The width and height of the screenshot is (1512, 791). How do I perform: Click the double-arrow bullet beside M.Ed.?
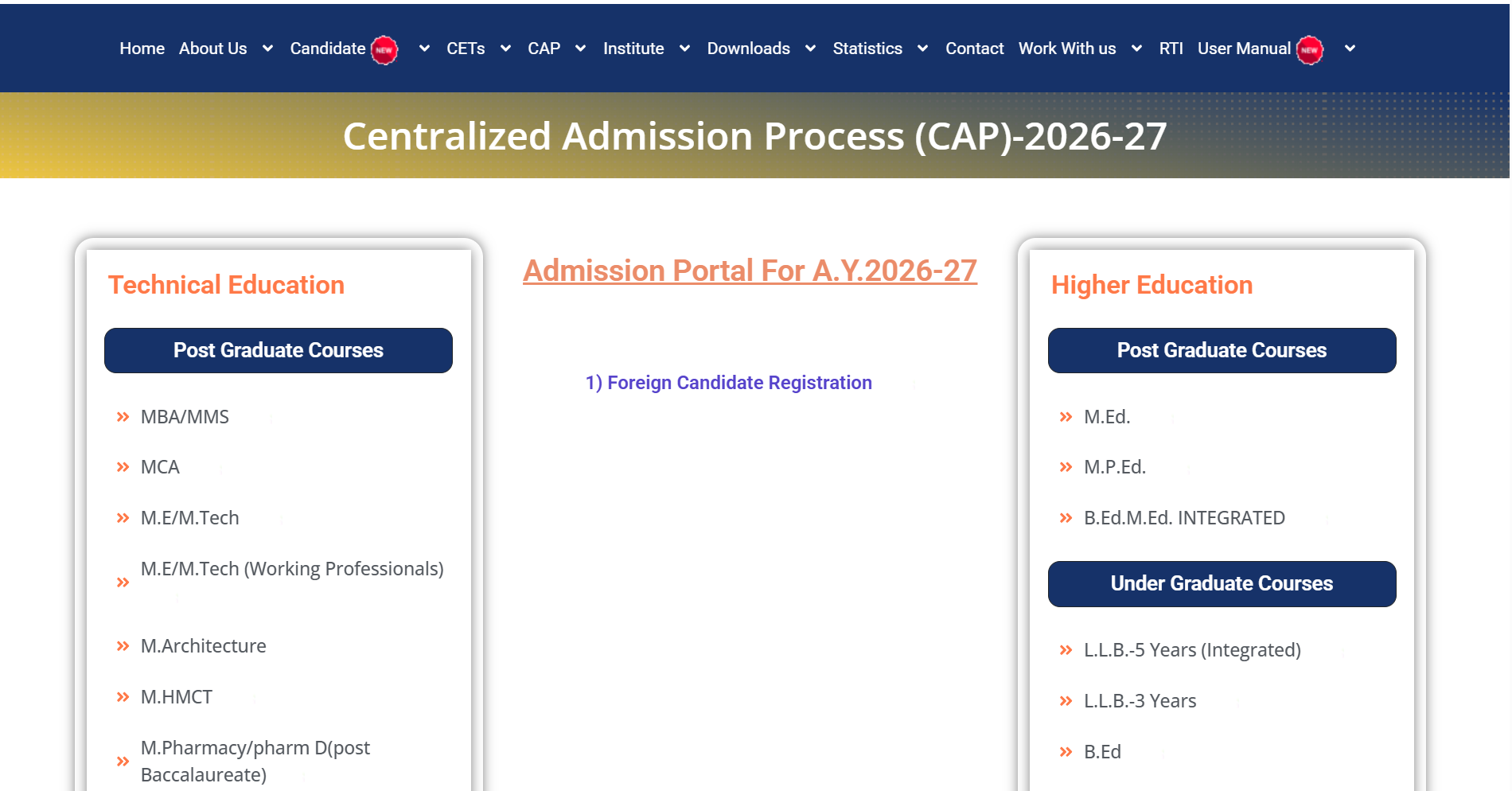(x=1066, y=417)
